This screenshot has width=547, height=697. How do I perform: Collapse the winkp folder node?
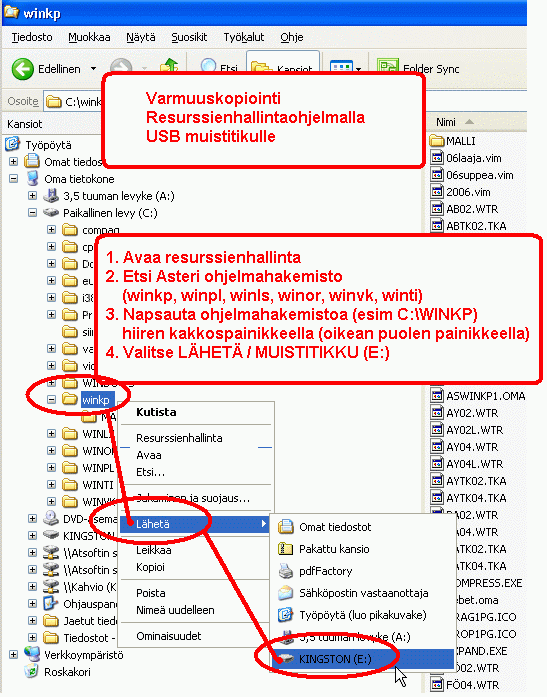(x=52, y=400)
